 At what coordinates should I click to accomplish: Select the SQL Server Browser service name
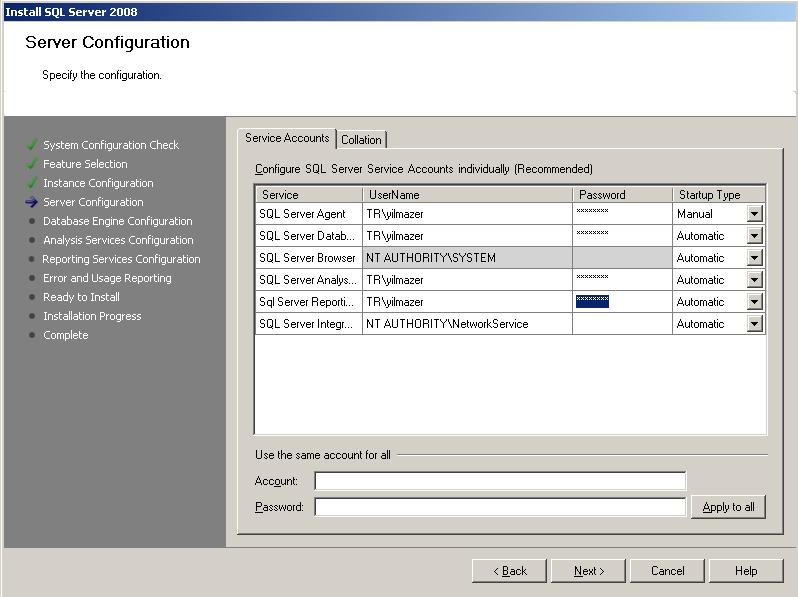point(309,258)
